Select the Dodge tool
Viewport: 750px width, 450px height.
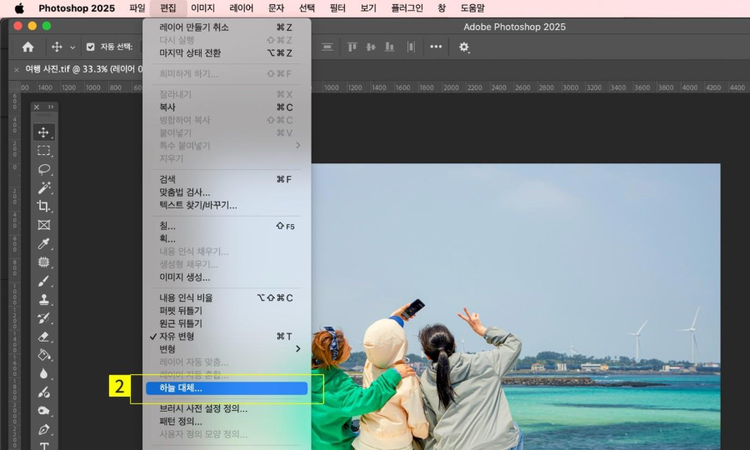44,392
